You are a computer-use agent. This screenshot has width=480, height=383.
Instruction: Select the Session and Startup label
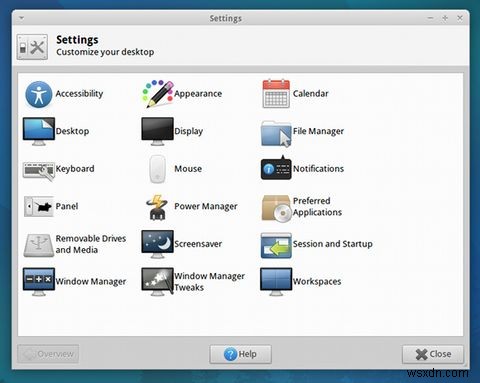click(333, 244)
